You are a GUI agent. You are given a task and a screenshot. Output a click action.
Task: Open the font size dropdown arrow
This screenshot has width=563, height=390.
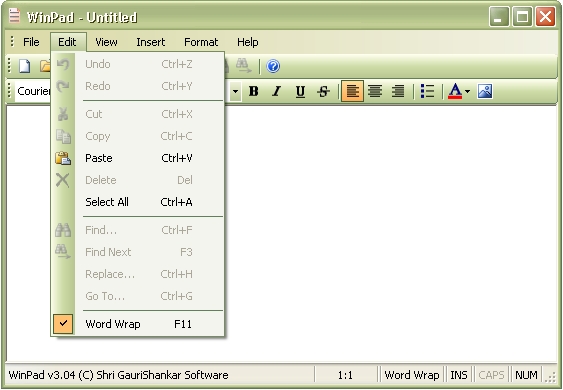tap(235, 92)
